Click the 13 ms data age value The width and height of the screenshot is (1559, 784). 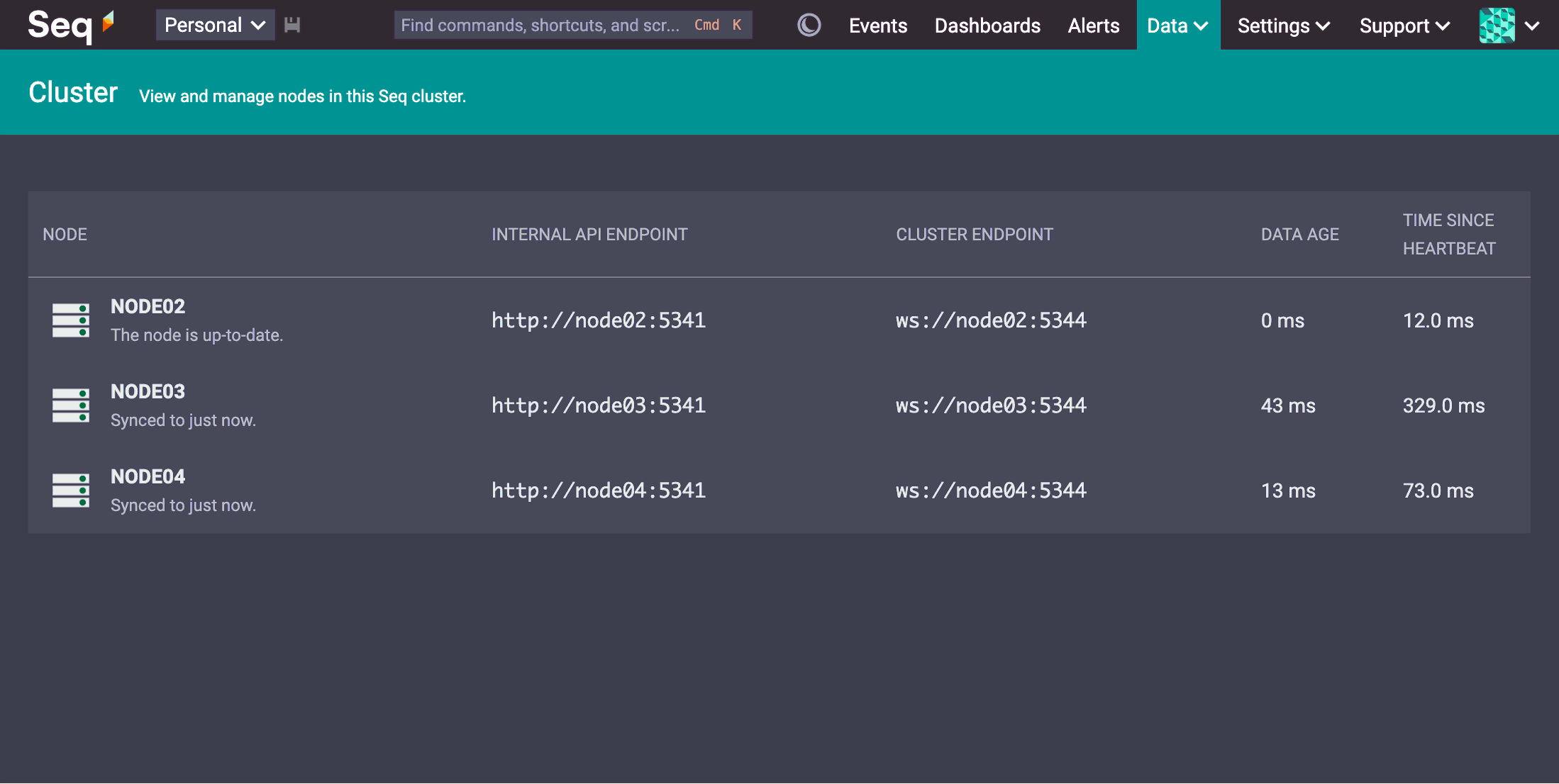(x=1288, y=491)
